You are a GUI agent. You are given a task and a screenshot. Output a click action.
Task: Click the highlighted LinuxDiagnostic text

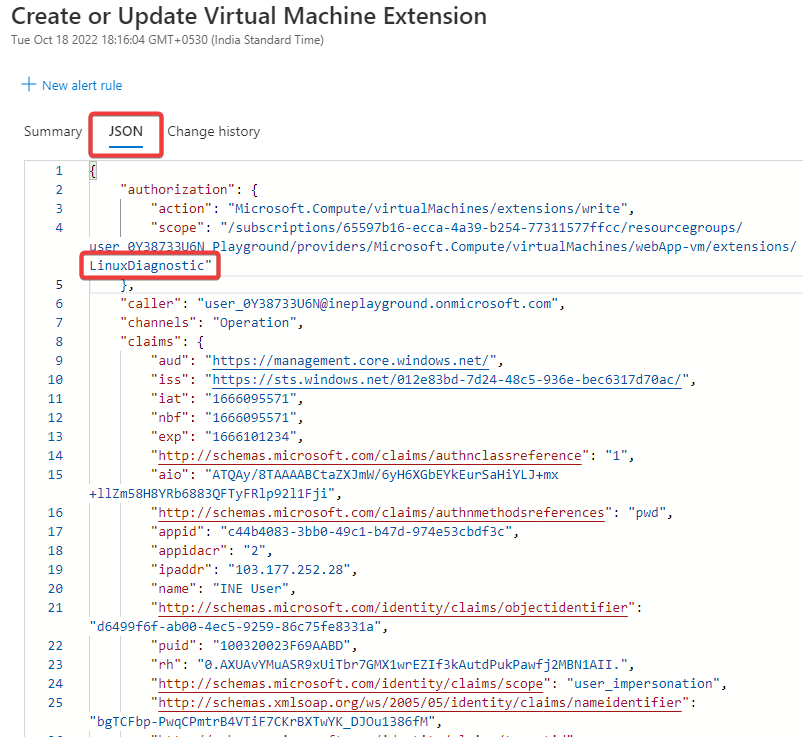point(150,266)
